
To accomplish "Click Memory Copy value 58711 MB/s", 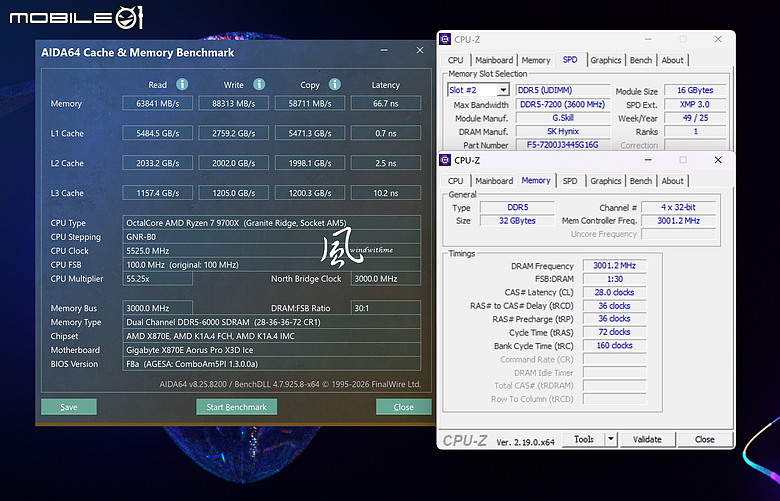I will (310, 103).
